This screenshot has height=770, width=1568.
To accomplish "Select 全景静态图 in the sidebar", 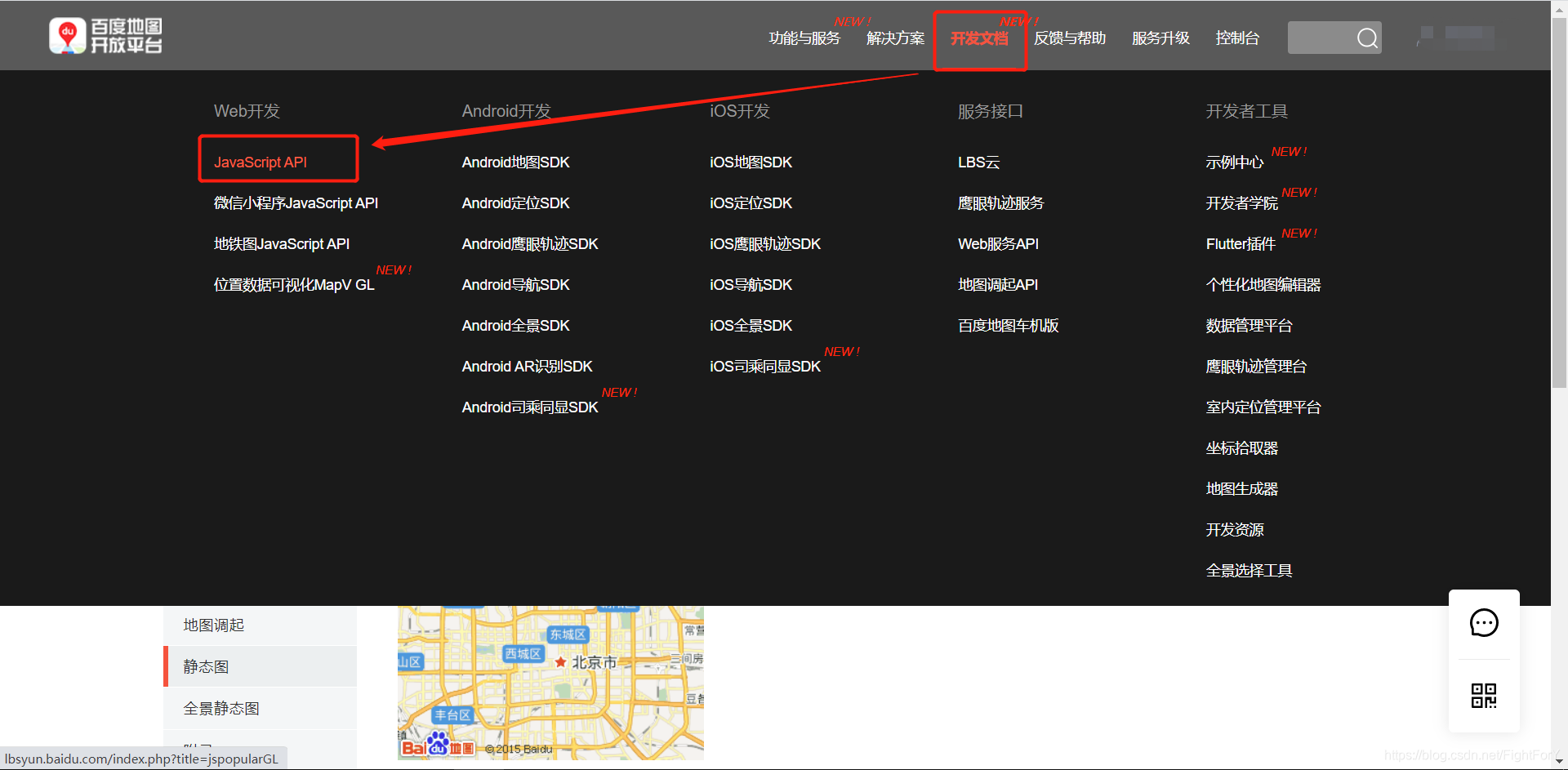I will pos(260,709).
